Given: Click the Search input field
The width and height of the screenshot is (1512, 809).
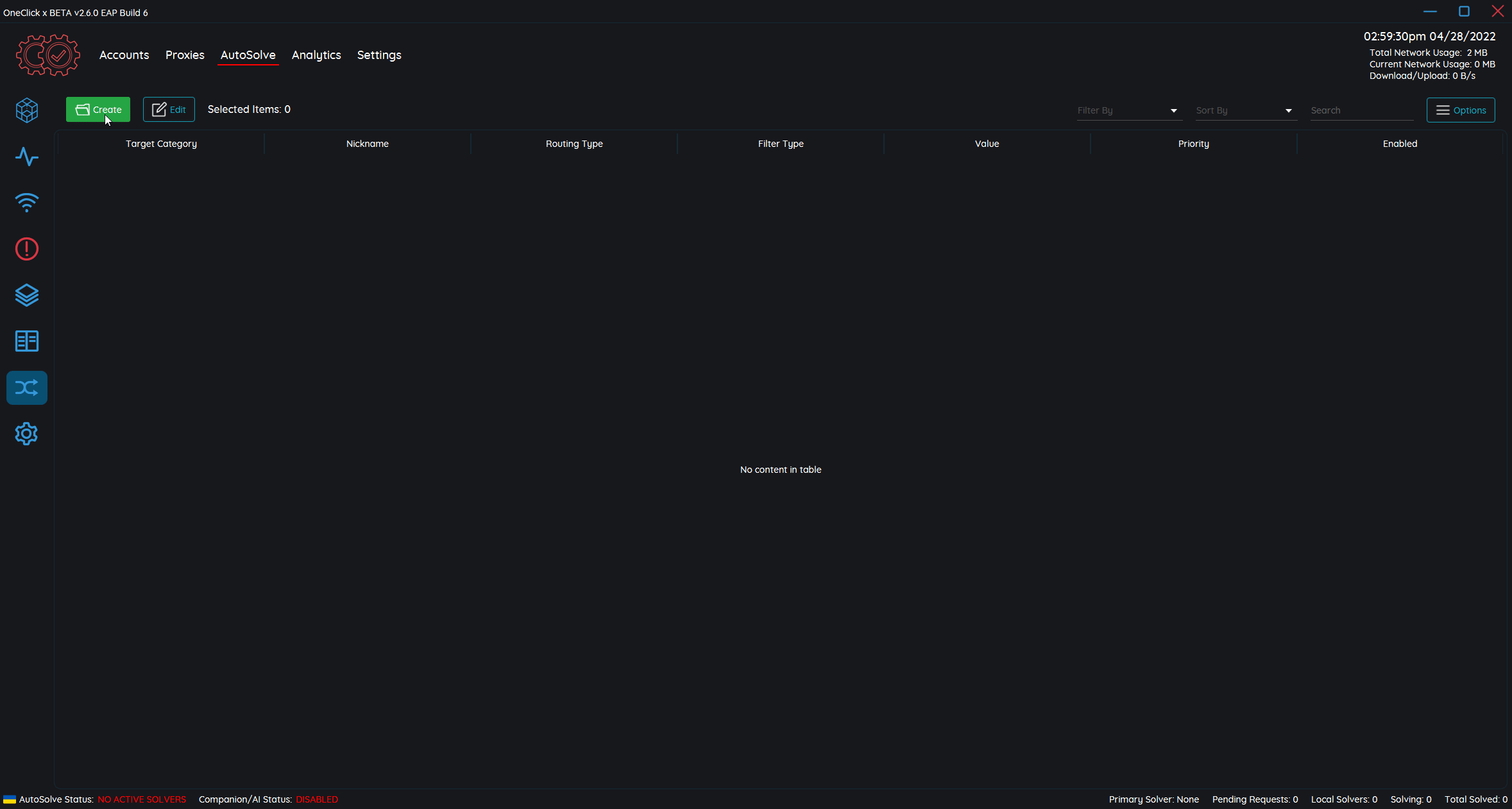Looking at the screenshot, I should pos(1361,110).
